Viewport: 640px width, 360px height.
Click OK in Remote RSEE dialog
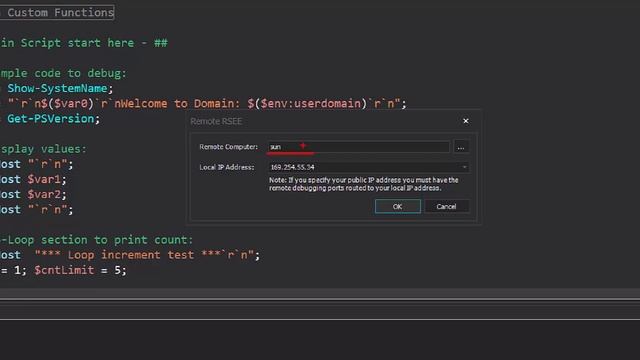coord(398,207)
